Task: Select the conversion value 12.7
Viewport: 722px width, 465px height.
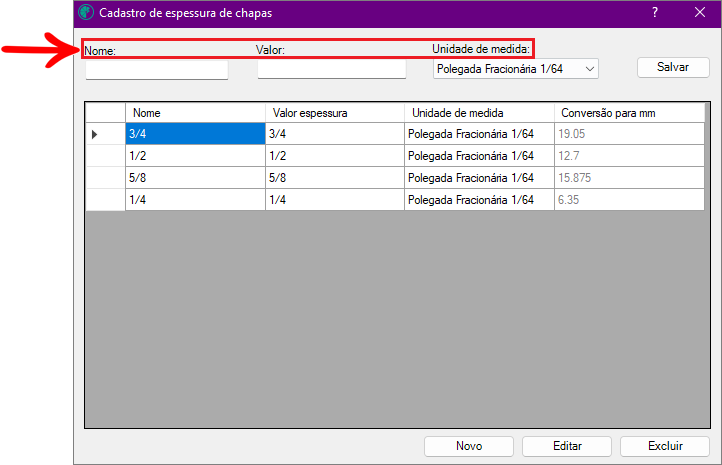Action: [629, 156]
